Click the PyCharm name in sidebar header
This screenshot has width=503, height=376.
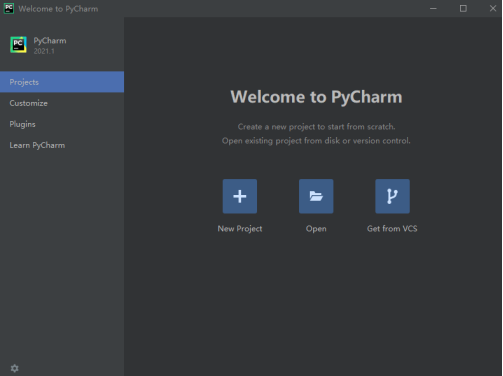[50, 41]
